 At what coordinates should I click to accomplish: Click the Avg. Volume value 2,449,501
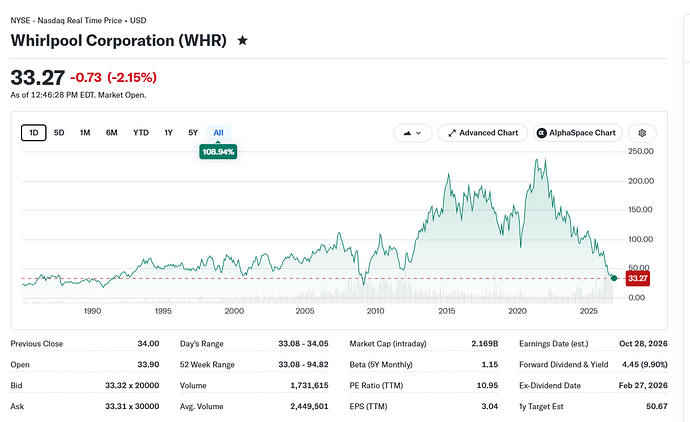click(x=309, y=407)
